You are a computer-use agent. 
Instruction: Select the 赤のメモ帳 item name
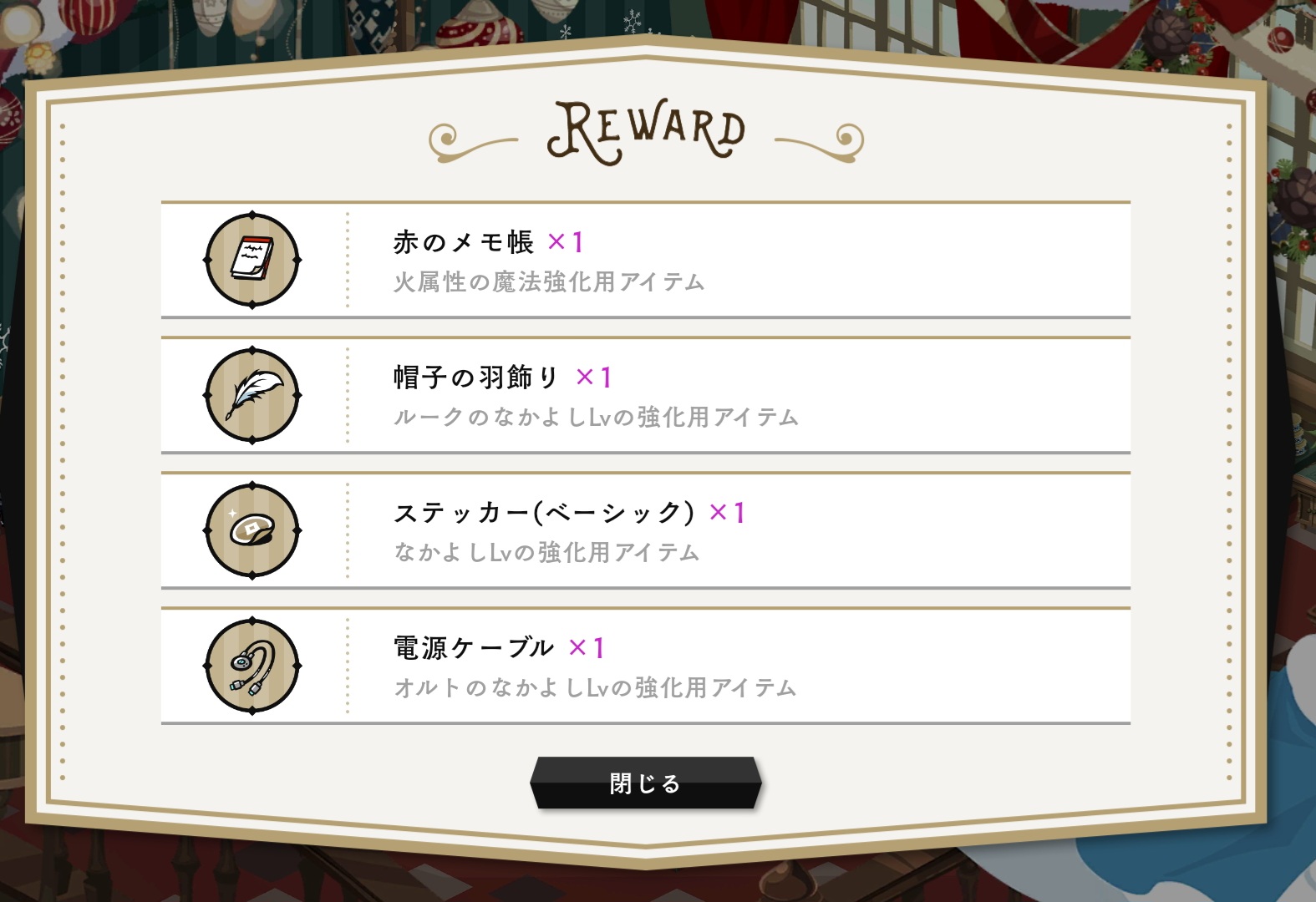tap(464, 242)
